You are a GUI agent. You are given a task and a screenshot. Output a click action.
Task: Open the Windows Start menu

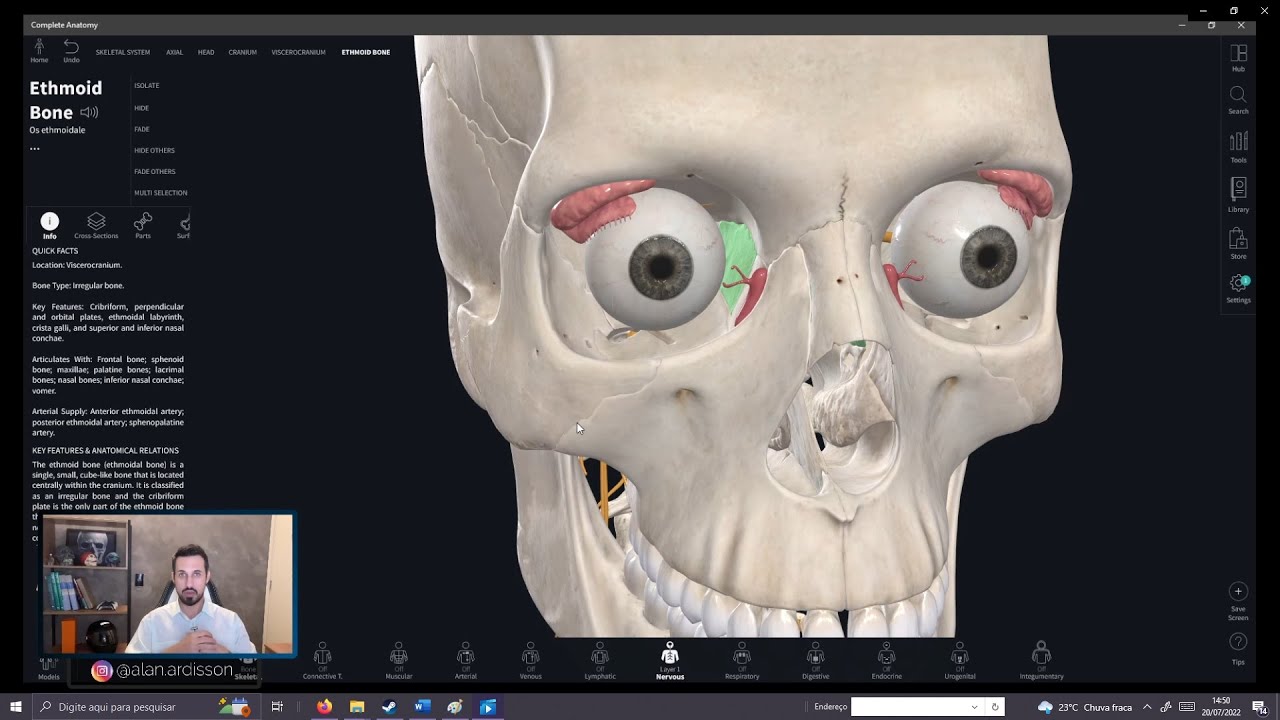pos(15,707)
